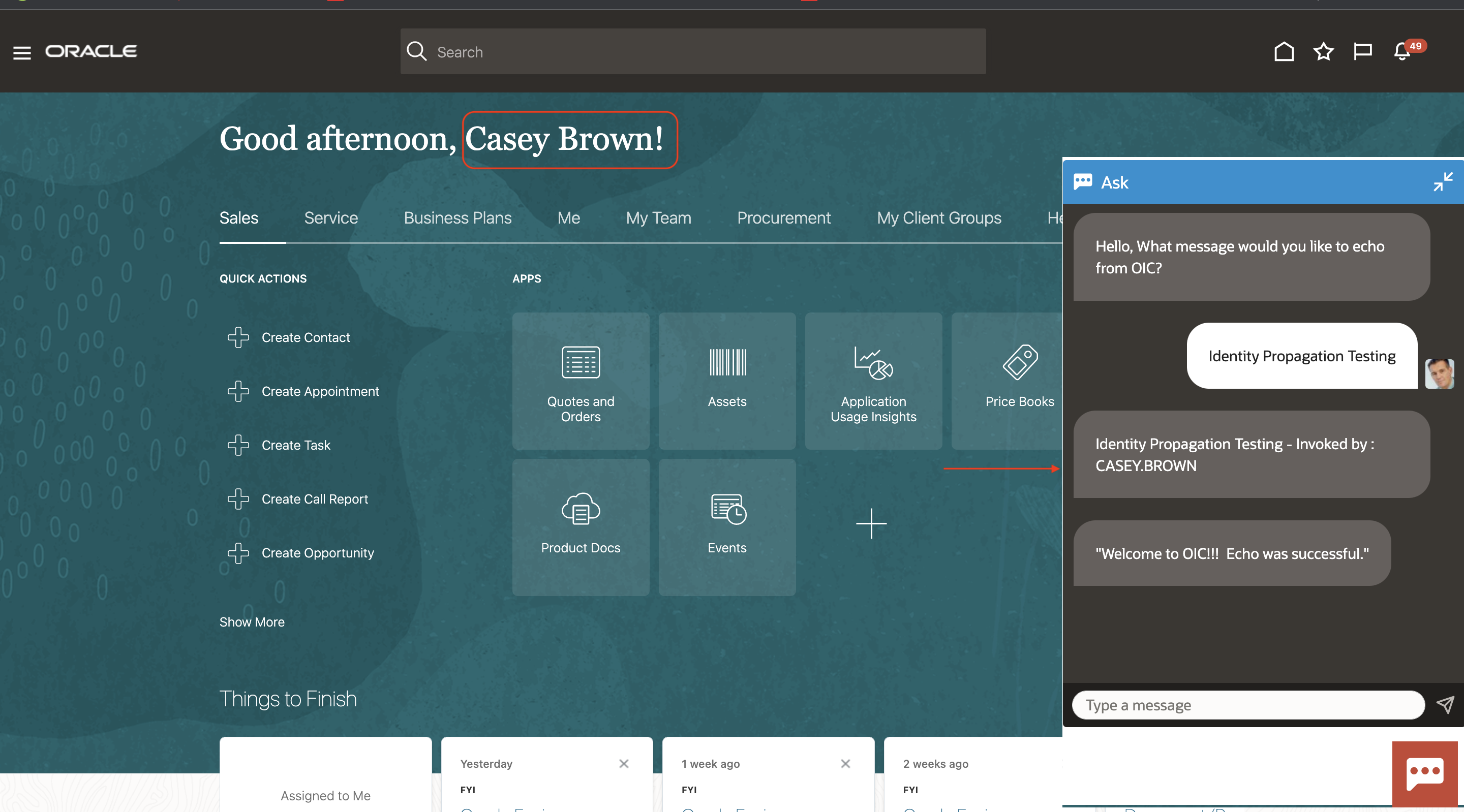This screenshot has width=1464, height=812.
Task: Click the Create Opportunity quick action
Action: point(317,553)
